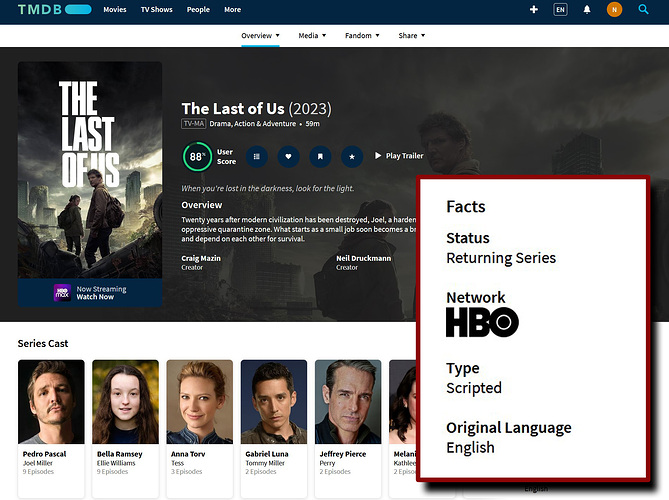
Task: Open Craig Mazin creator page
Action: [x=201, y=258]
